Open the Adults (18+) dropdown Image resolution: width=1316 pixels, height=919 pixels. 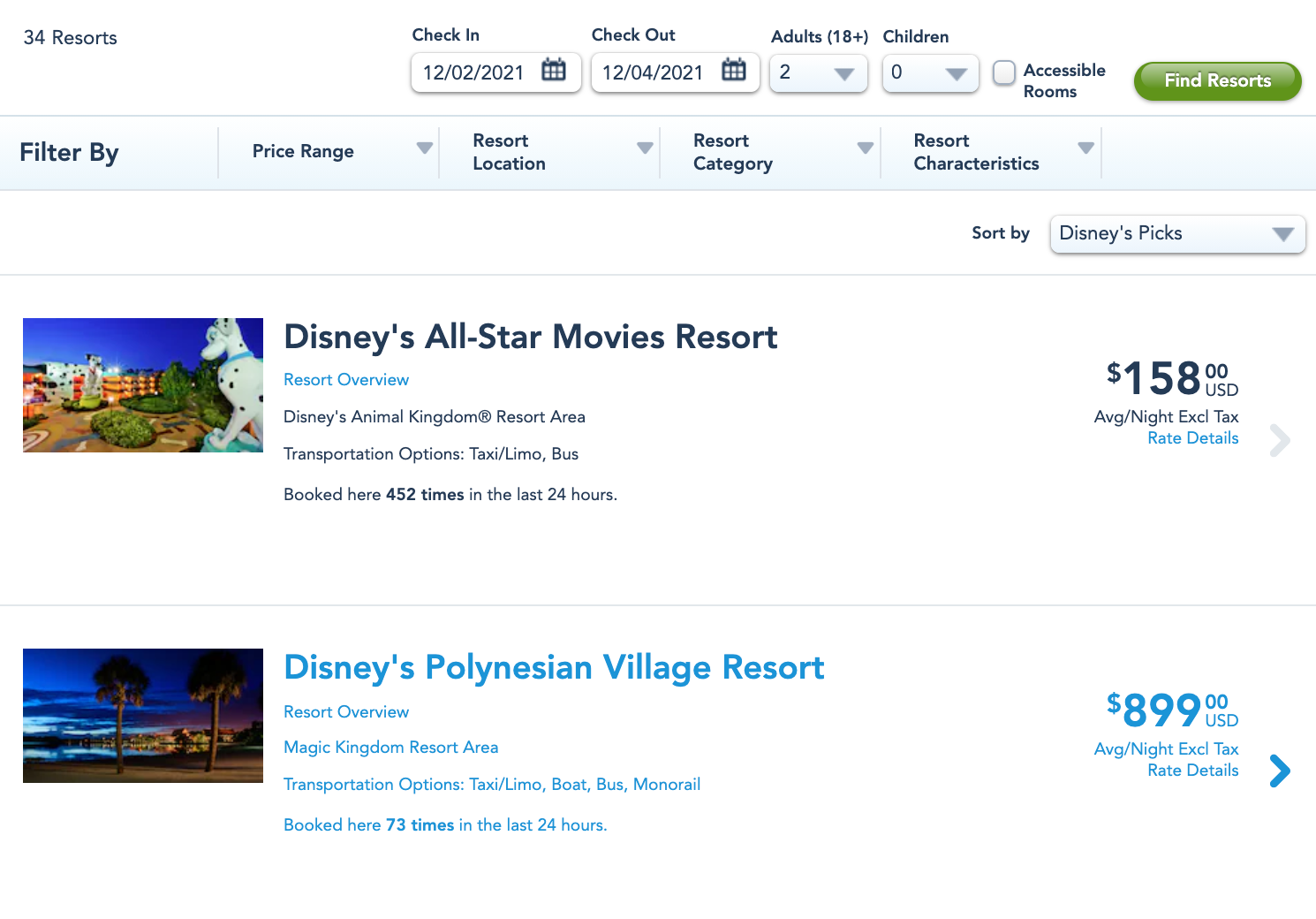pyautogui.click(x=819, y=73)
